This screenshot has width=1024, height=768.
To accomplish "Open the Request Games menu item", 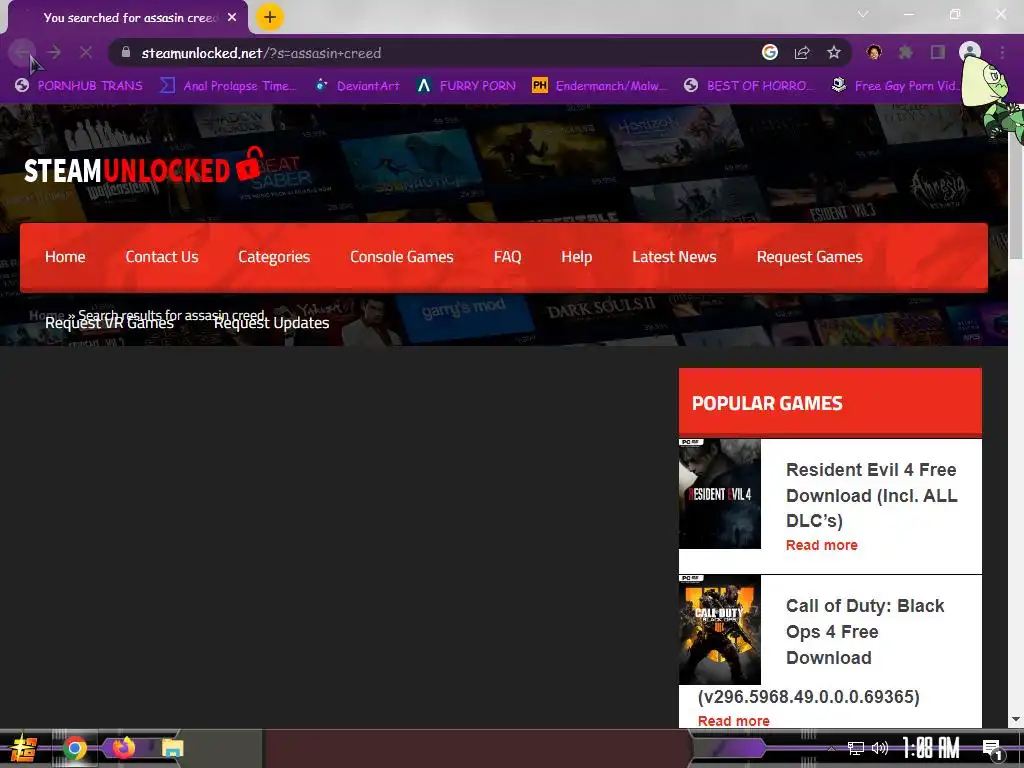I will tap(810, 257).
